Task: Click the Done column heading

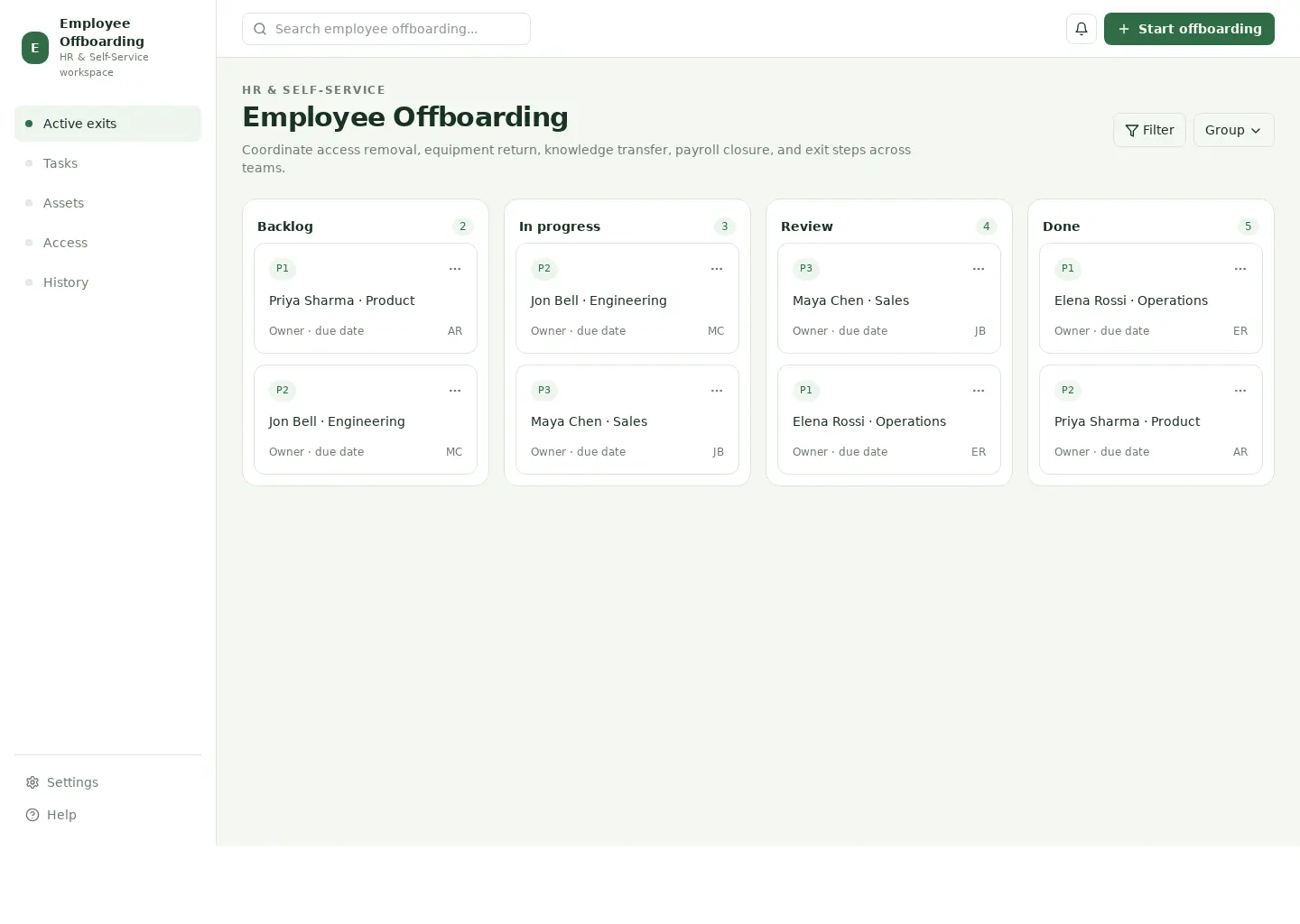Action: [x=1062, y=226]
